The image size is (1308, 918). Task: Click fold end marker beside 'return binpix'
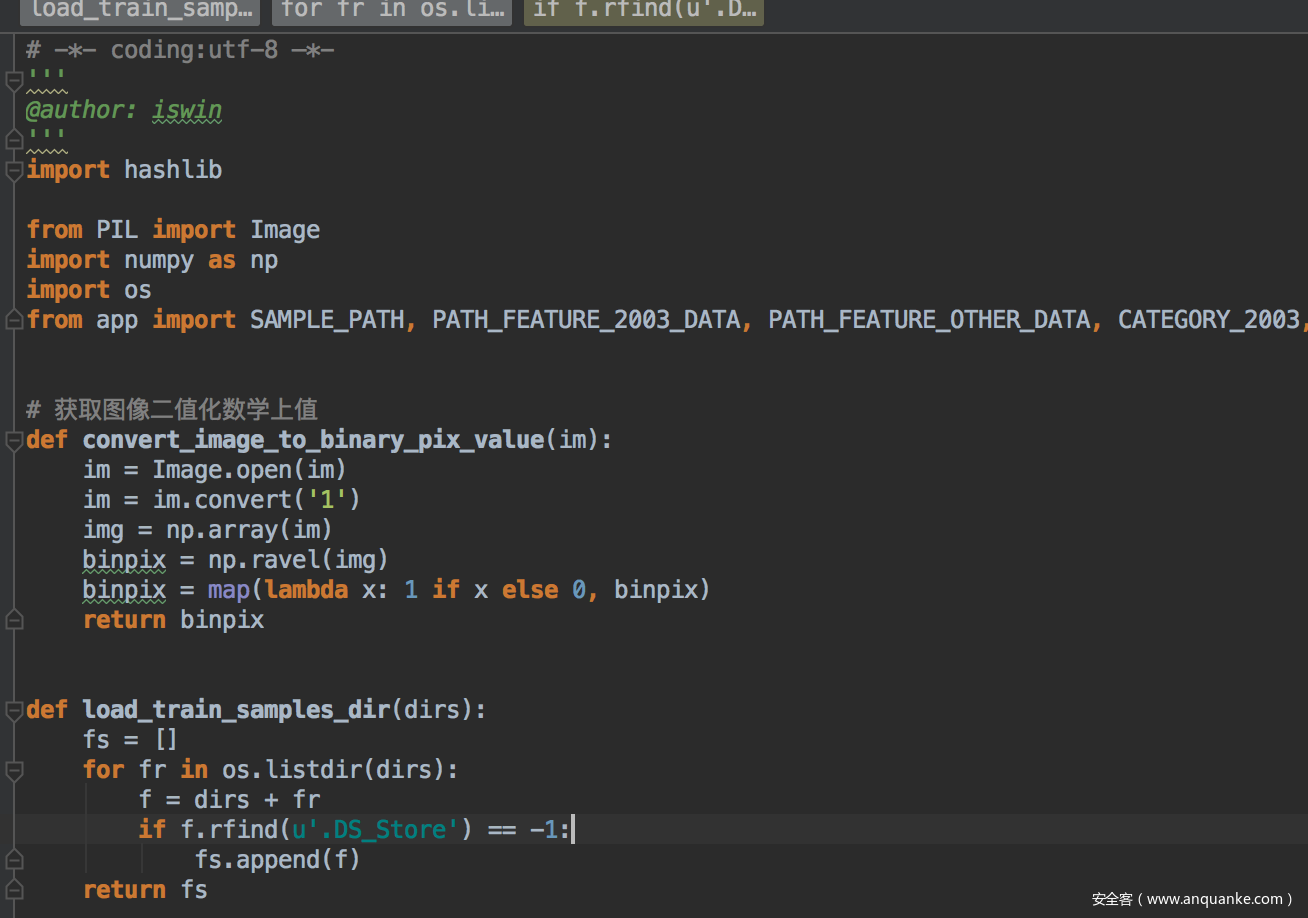coord(14,620)
